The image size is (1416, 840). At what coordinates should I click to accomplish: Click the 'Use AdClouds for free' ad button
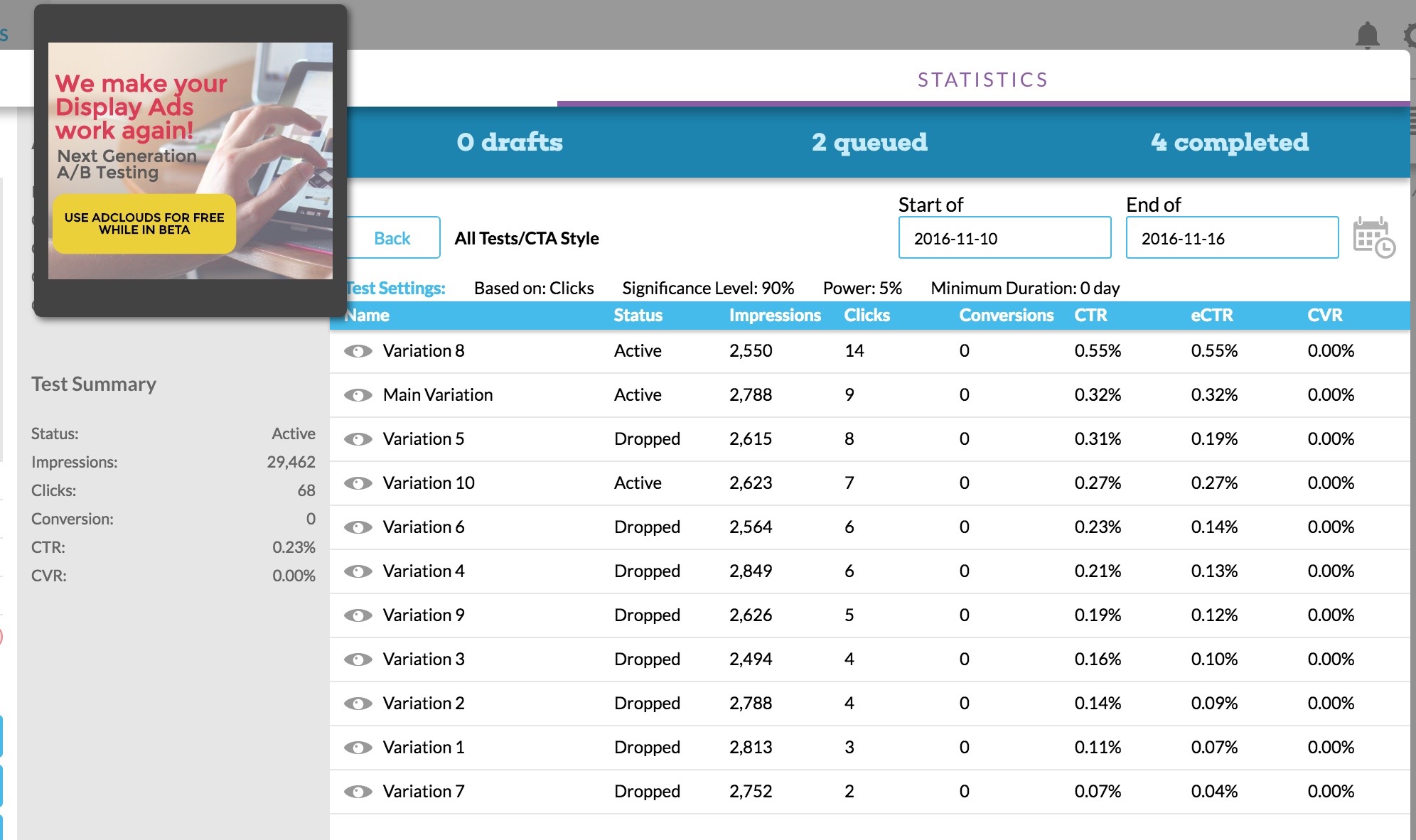(144, 223)
